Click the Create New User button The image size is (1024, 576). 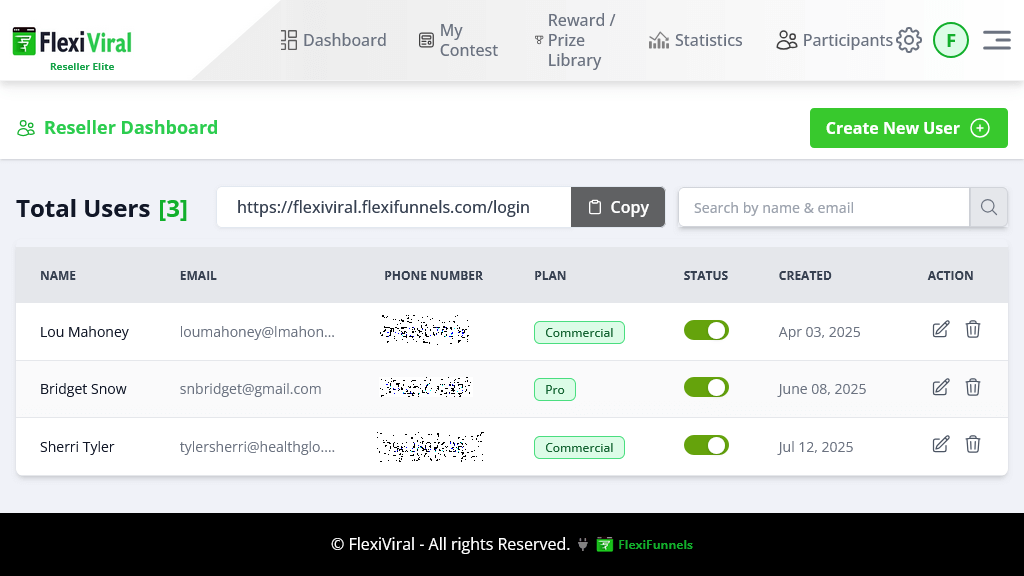[908, 128]
